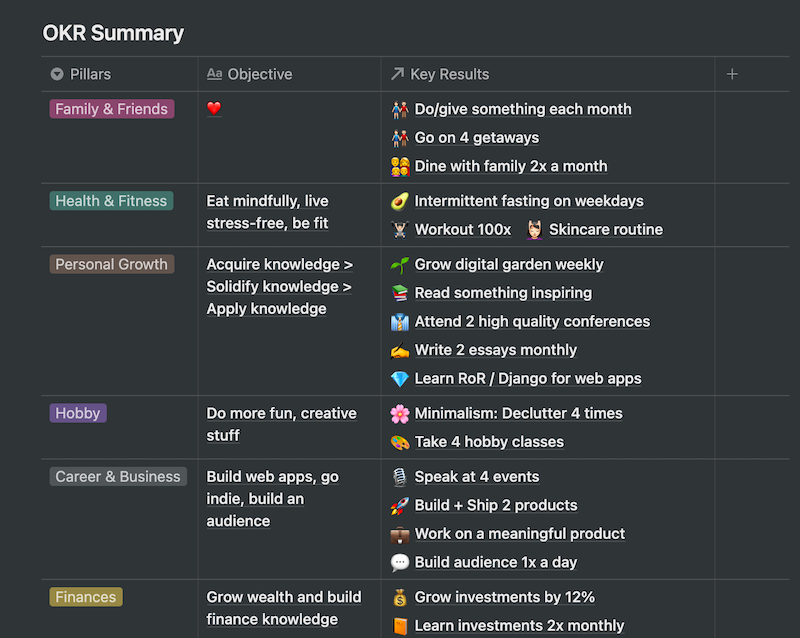Open 'Write 2 essays monthly' link
Viewport: 800px width, 638px height.
tap(495, 350)
